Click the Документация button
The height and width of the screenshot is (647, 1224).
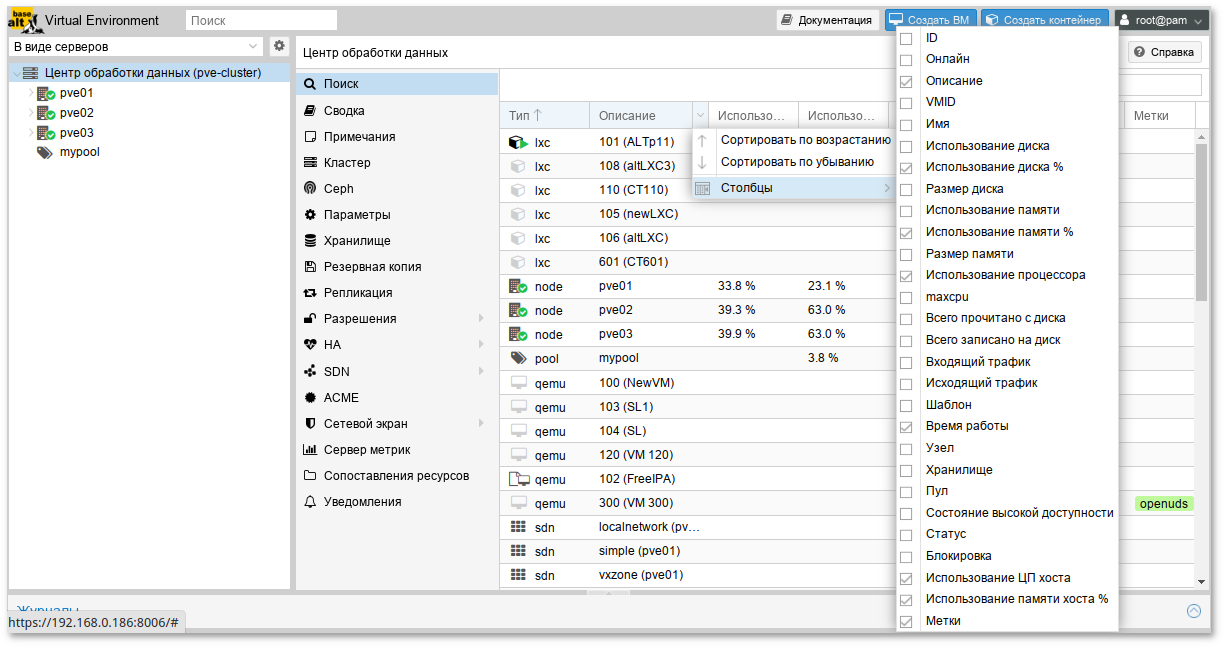point(827,20)
